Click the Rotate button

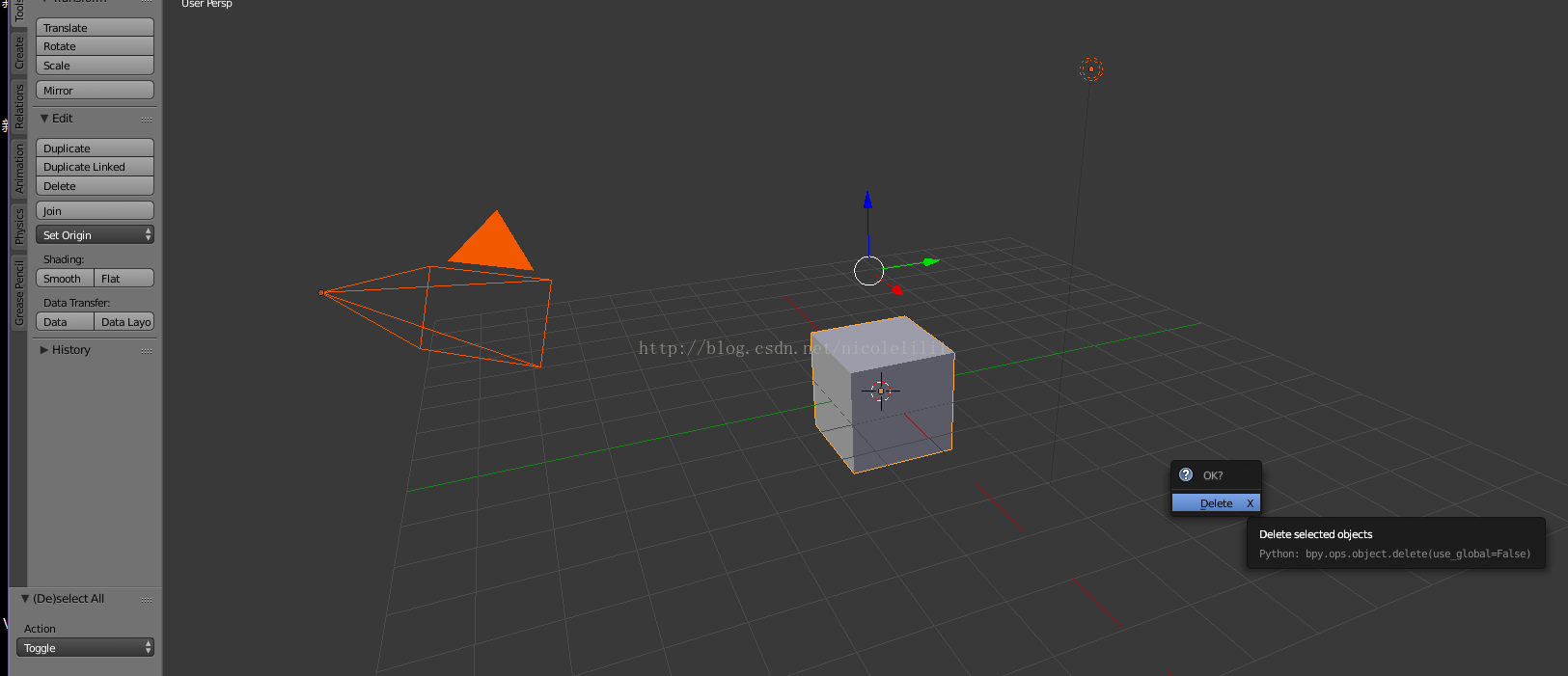[95, 46]
